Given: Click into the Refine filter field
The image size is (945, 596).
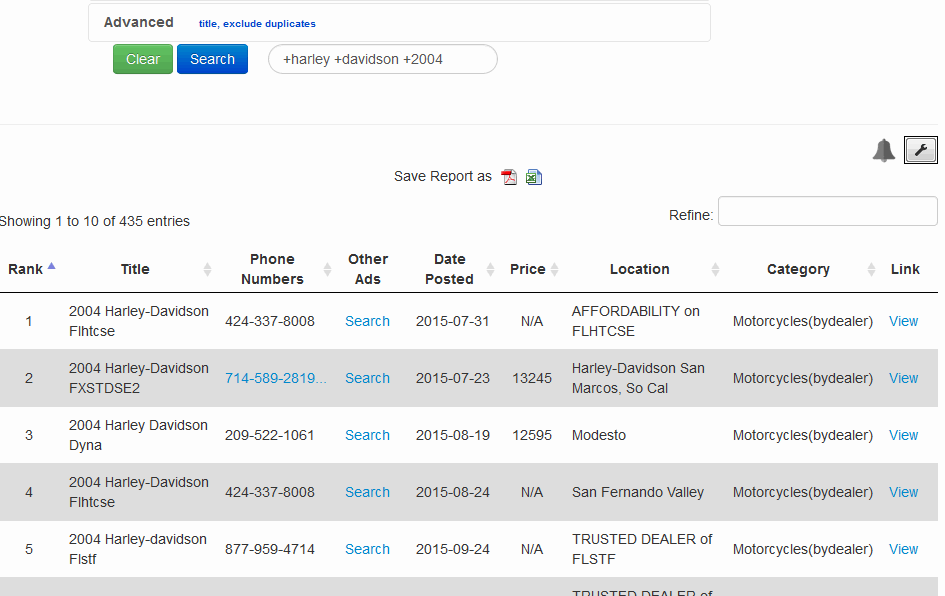Looking at the screenshot, I should coord(827,211).
